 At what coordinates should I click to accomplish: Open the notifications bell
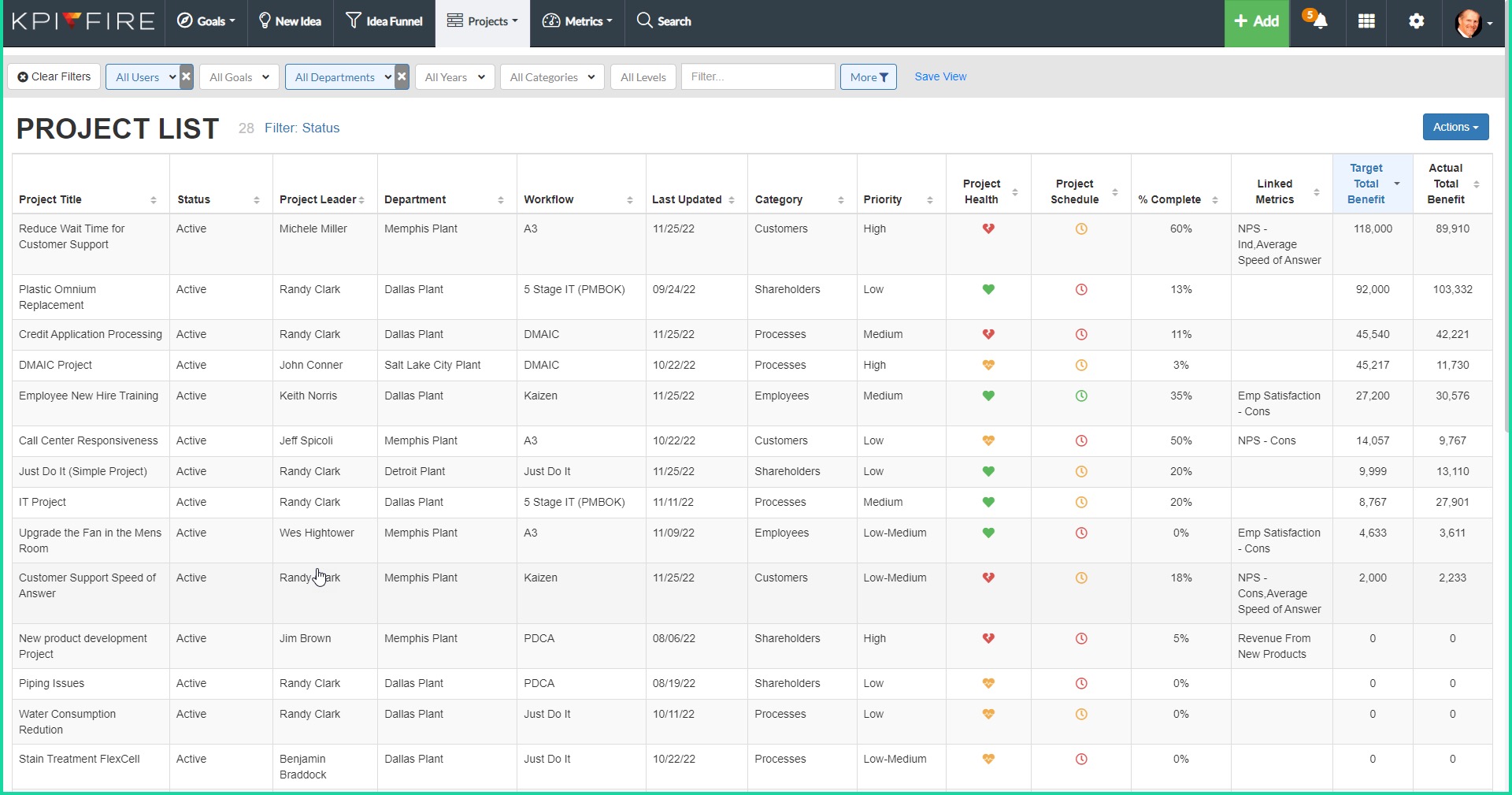1317,21
